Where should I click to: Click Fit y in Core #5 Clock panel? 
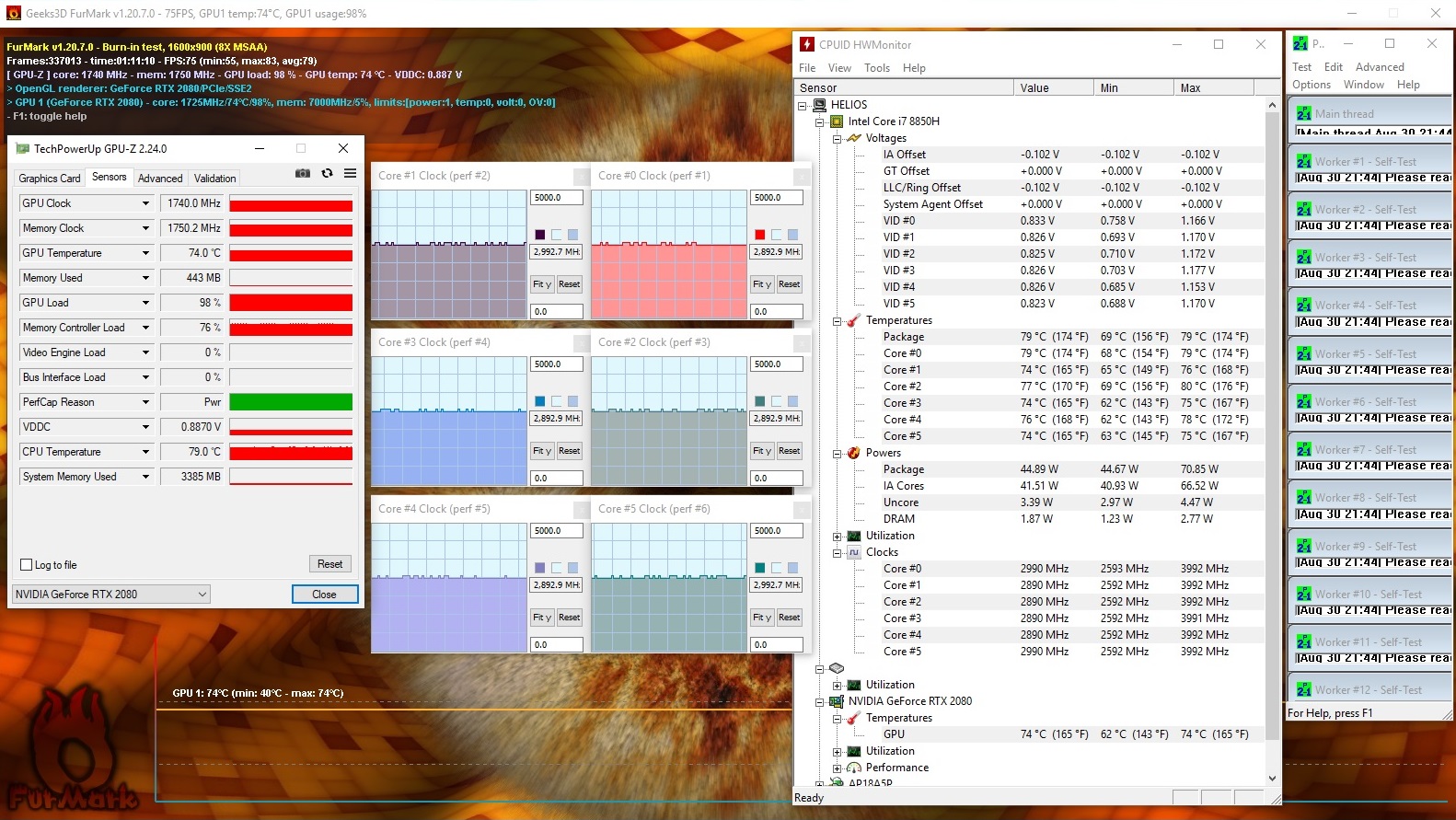click(x=762, y=618)
